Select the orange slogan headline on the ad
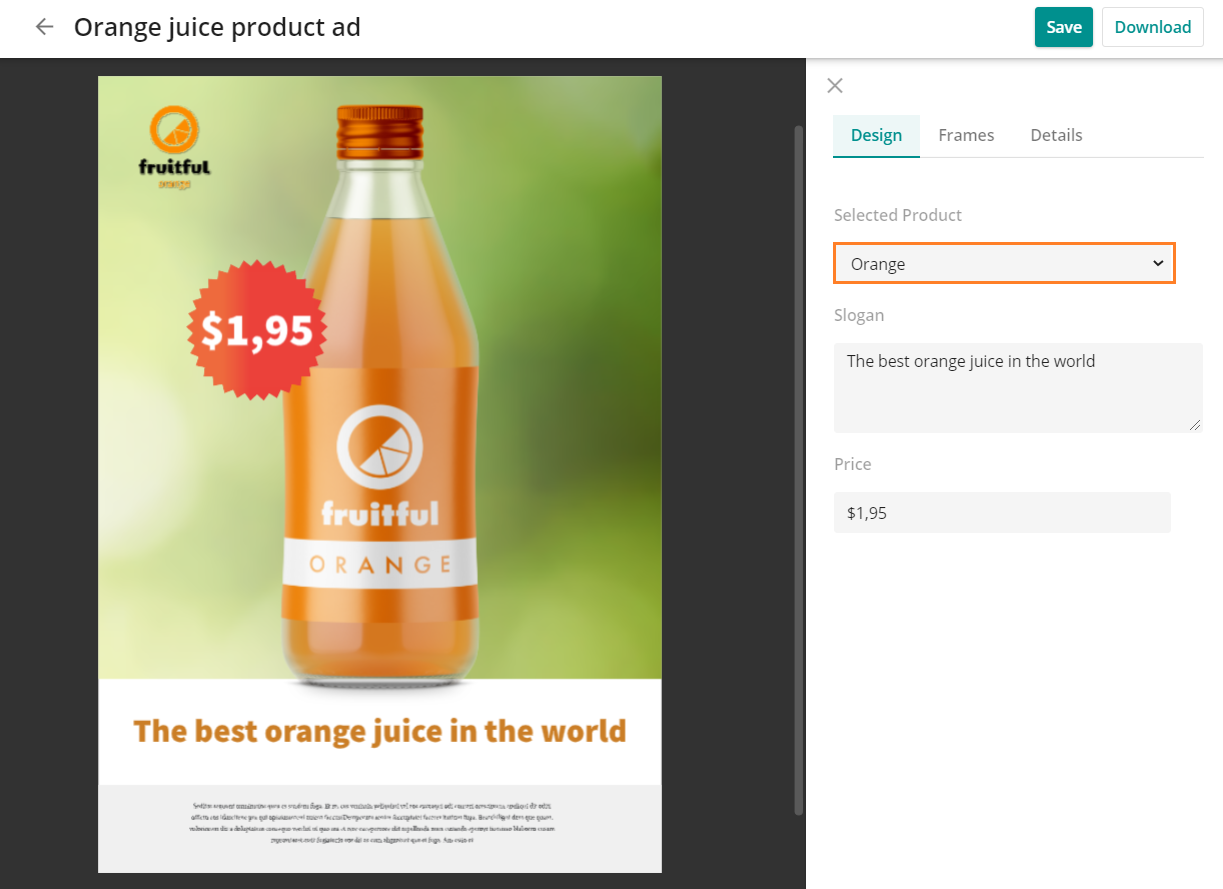Screen dimensions: 1223x889 [x=380, y=731]
